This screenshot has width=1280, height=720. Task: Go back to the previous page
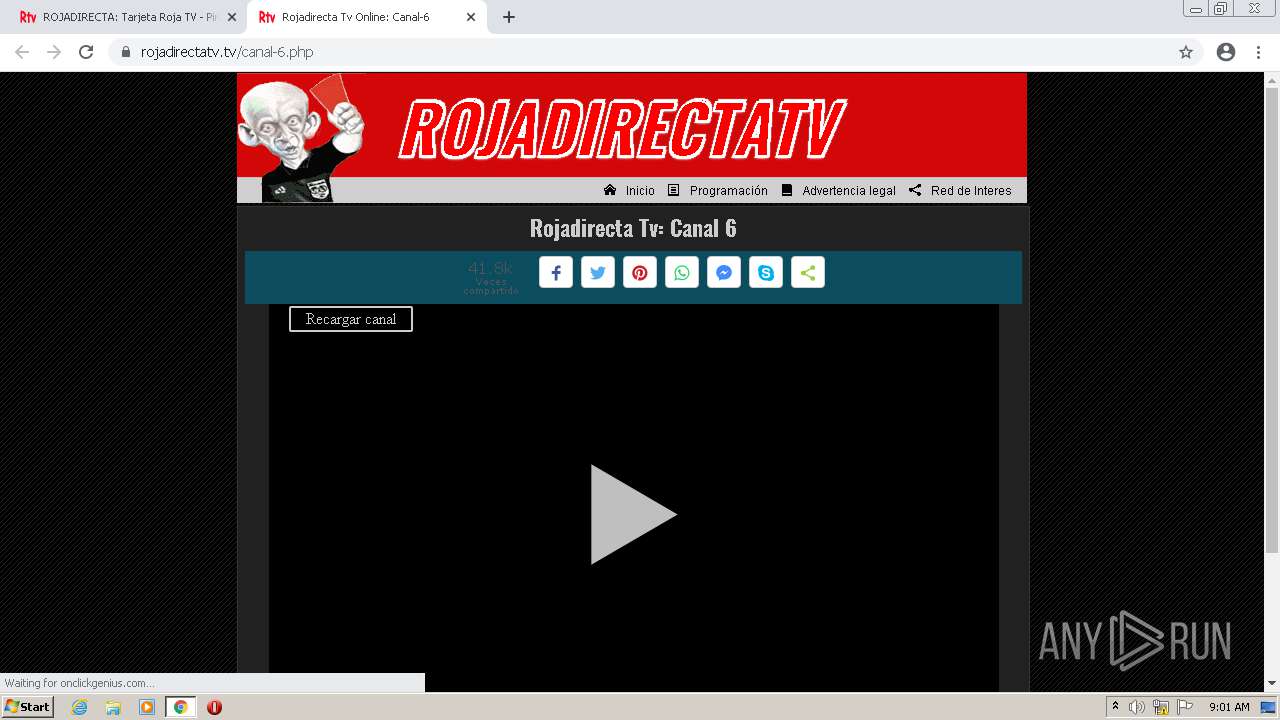point(22,52)
